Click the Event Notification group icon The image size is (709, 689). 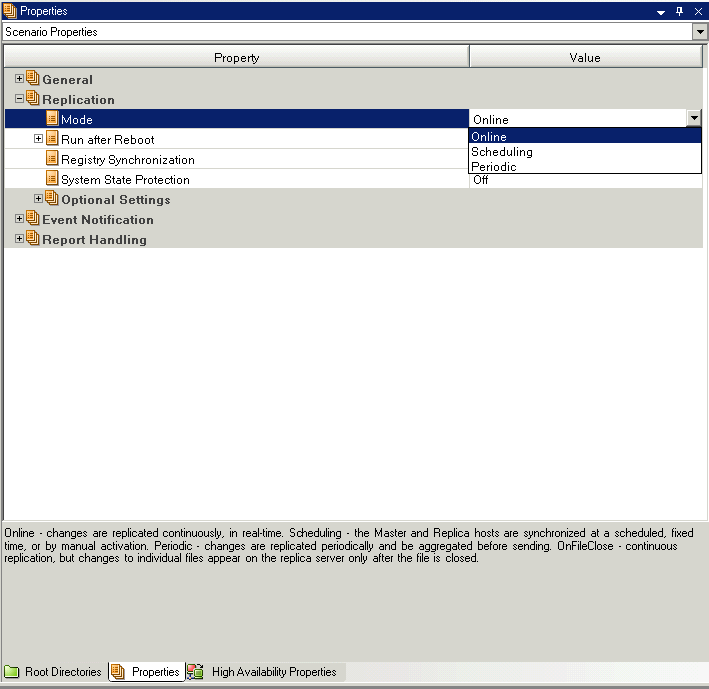coord(33,218)
